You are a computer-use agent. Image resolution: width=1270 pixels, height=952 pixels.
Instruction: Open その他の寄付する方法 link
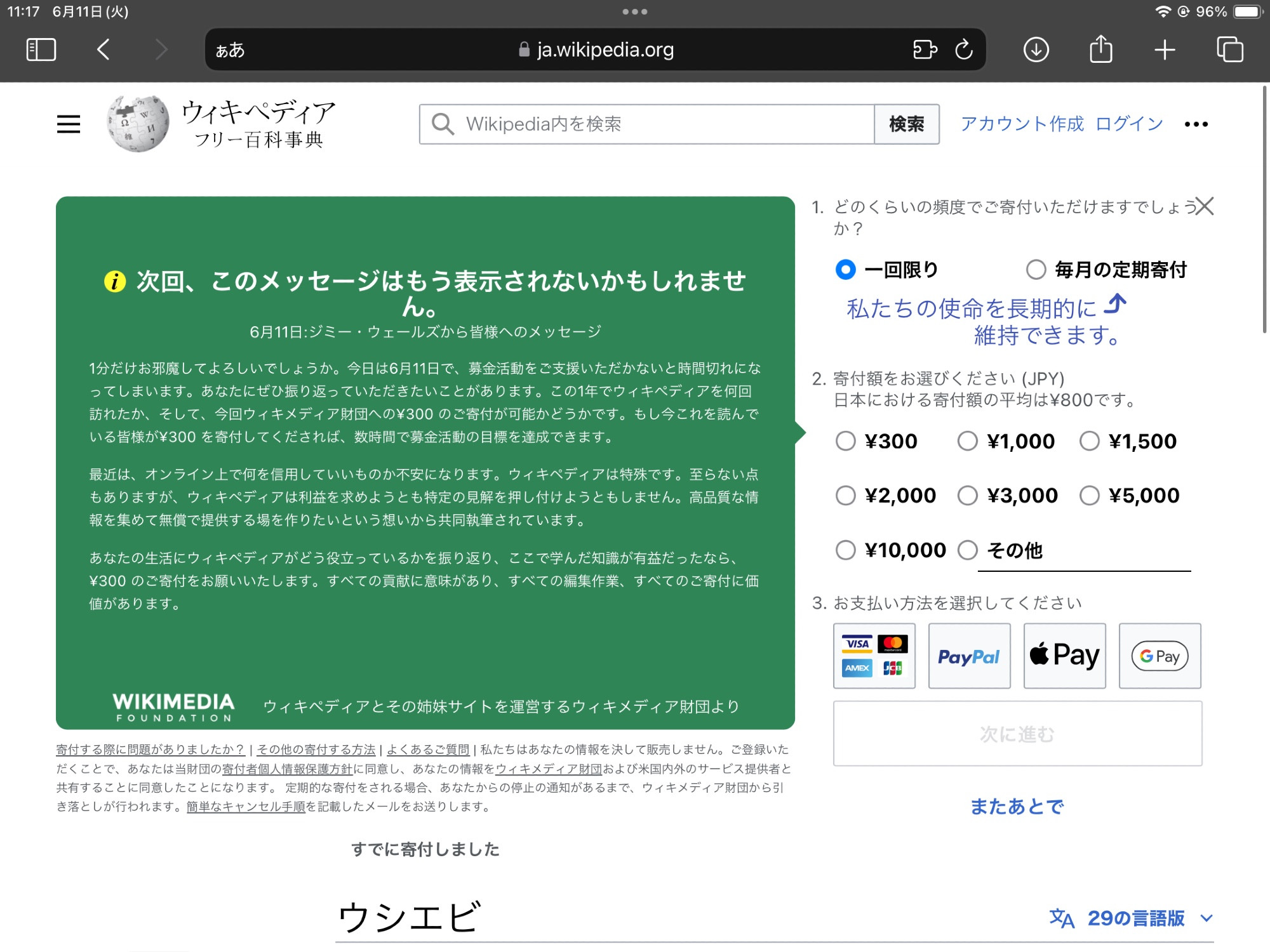click(316, 750)
